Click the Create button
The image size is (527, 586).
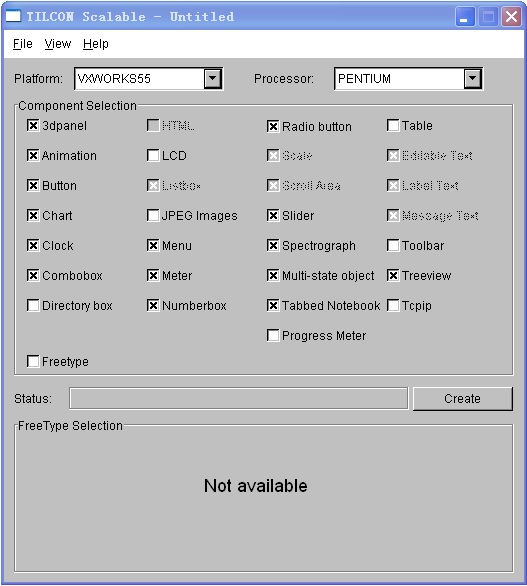(x=463, y=399)
